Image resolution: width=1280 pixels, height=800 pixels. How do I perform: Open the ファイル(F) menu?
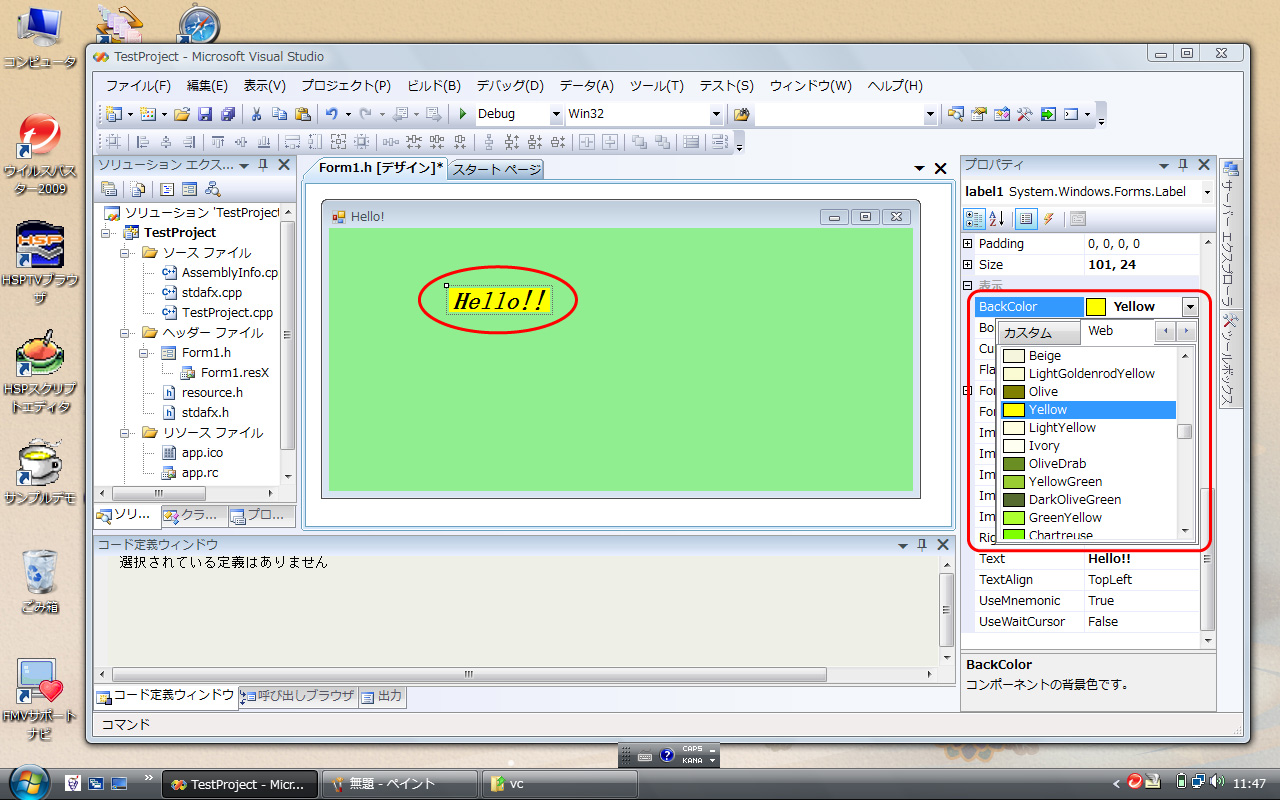pyautogui.click(x=138, y=86)
